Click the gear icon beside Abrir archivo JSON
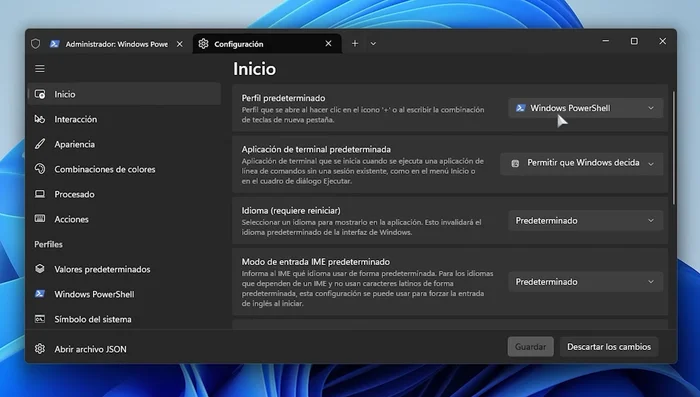Screen dimensions: 700x397 (x=40, y=349)
